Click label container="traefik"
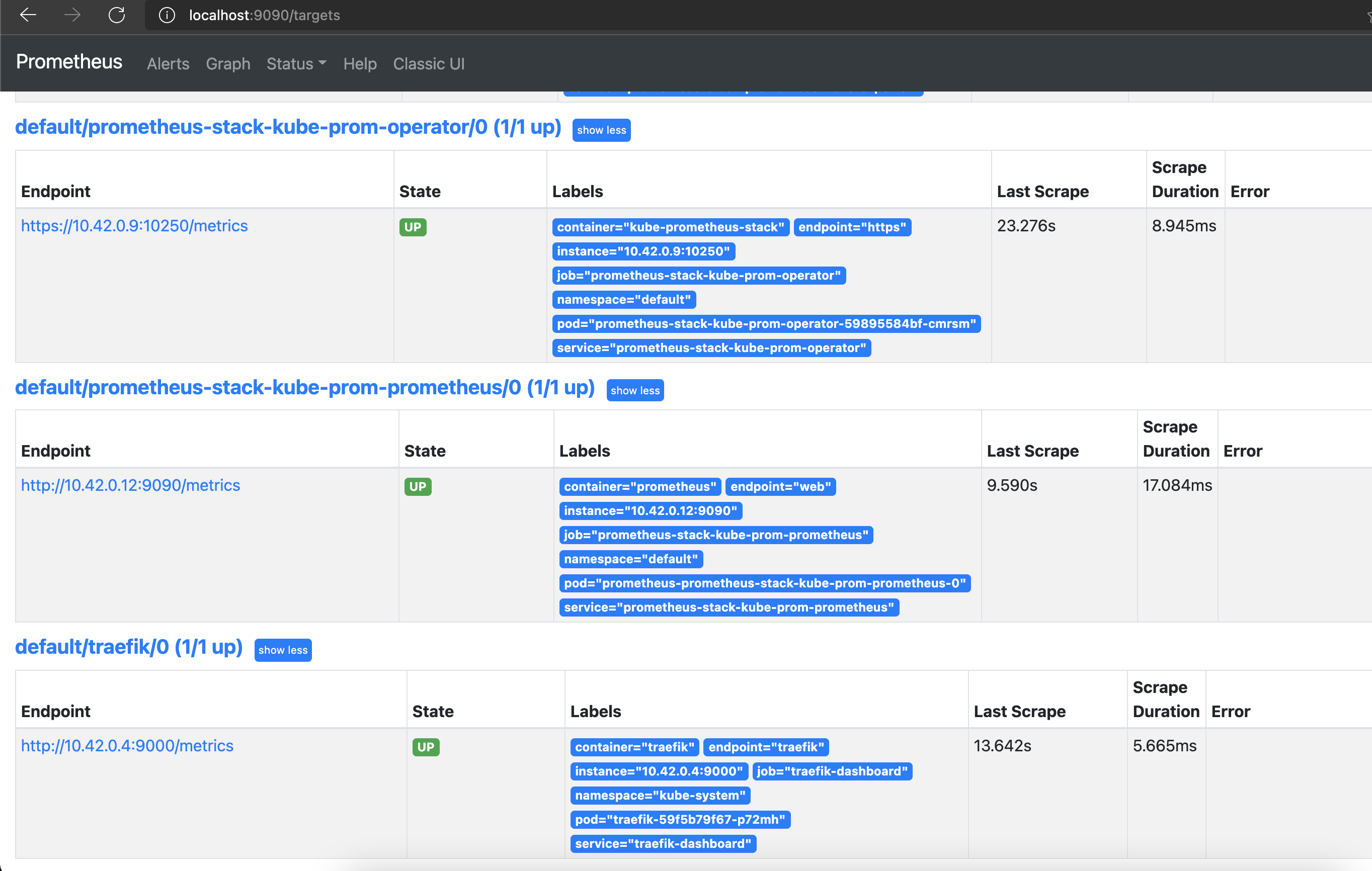 635,747
